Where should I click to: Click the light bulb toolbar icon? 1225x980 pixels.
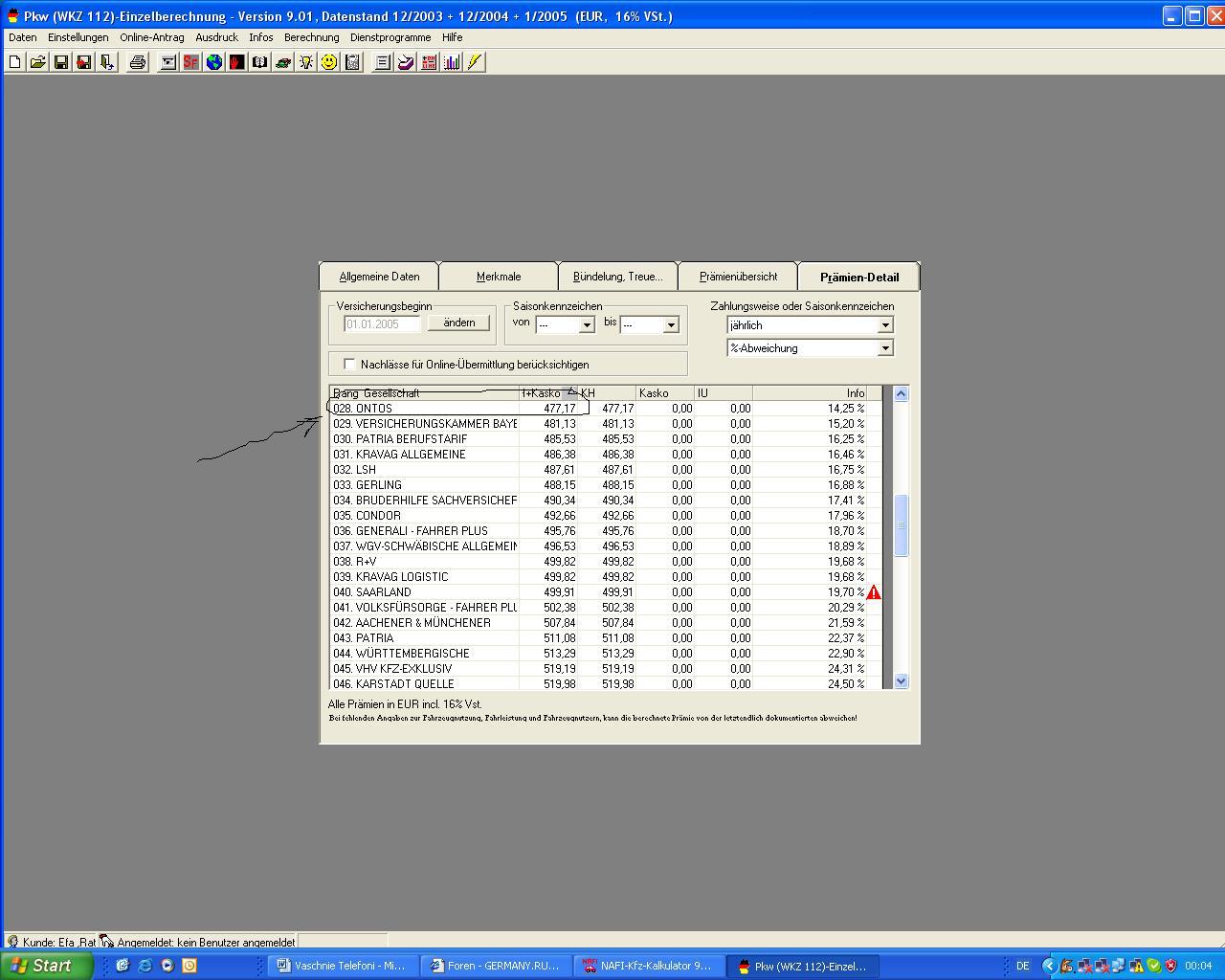coord(306,62)
